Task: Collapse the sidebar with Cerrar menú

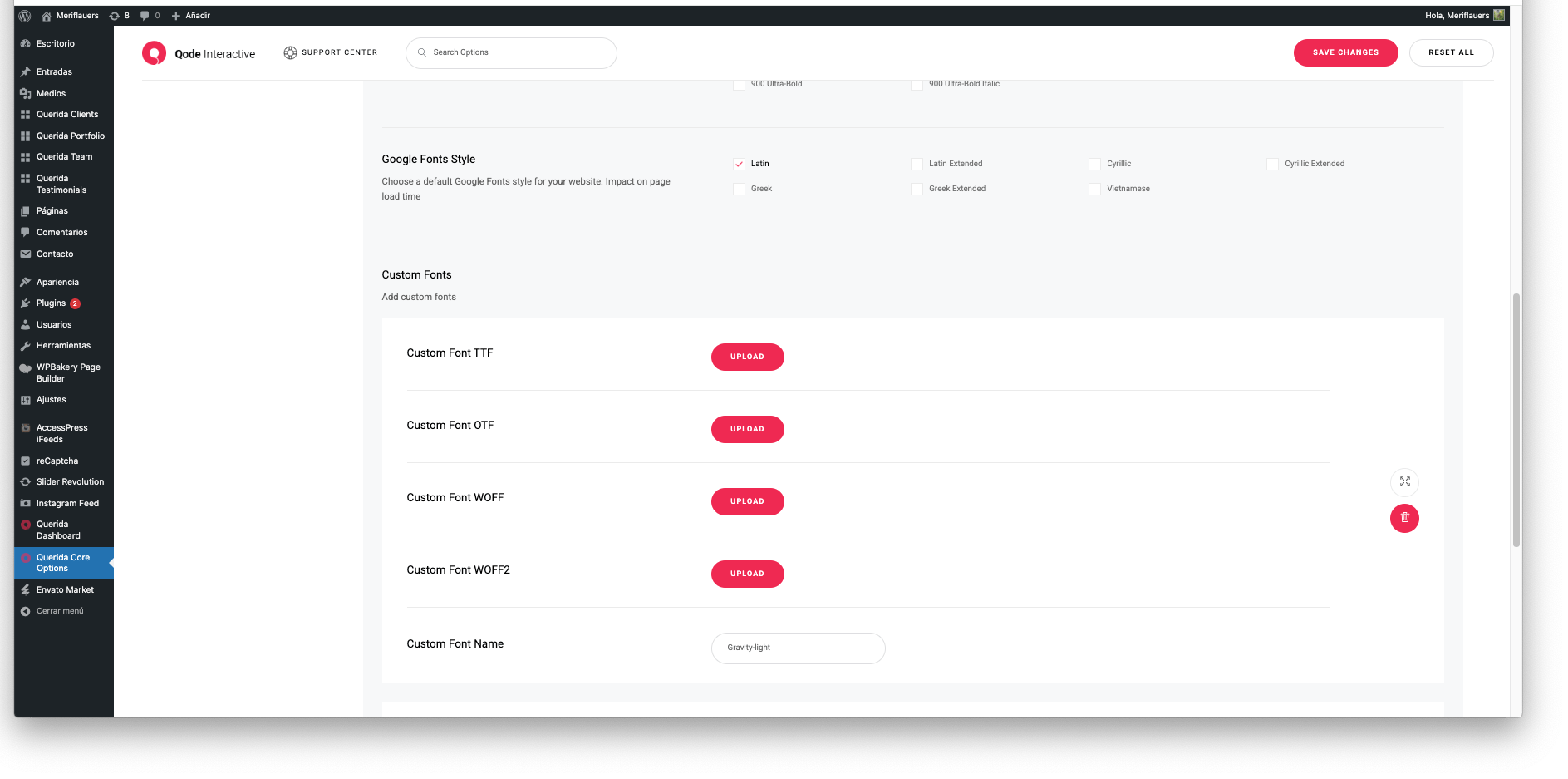Action: click(x=59, y=611)
